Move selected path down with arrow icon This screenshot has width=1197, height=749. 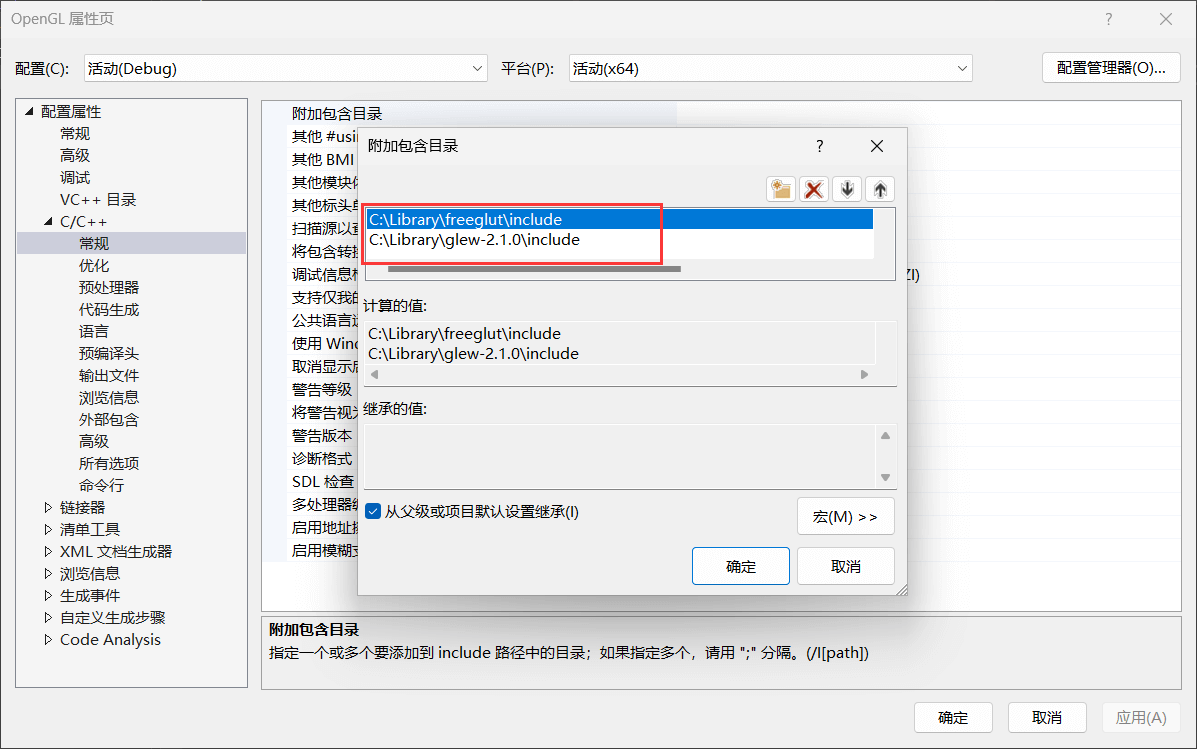[x=847, y=189]
